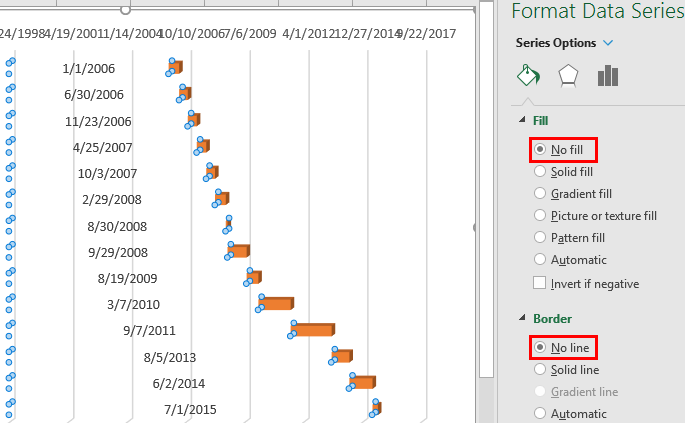Click the 3/7/2010 axis label
The width and height of the screenshot is (685, 423).
tap(133, 305)
